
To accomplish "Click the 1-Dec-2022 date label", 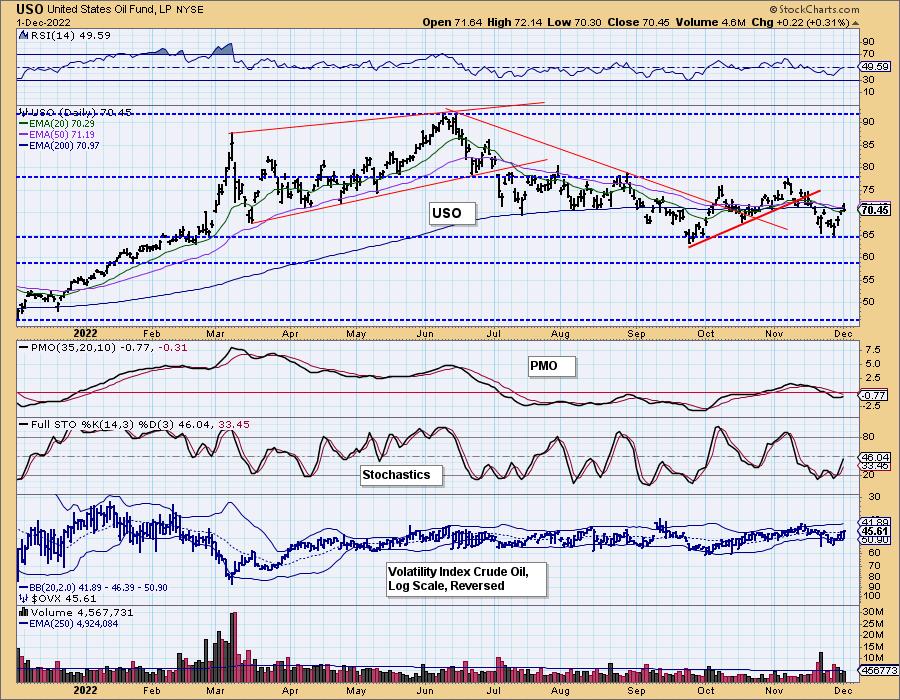I will pyautogui.click(x=44, y=22).
